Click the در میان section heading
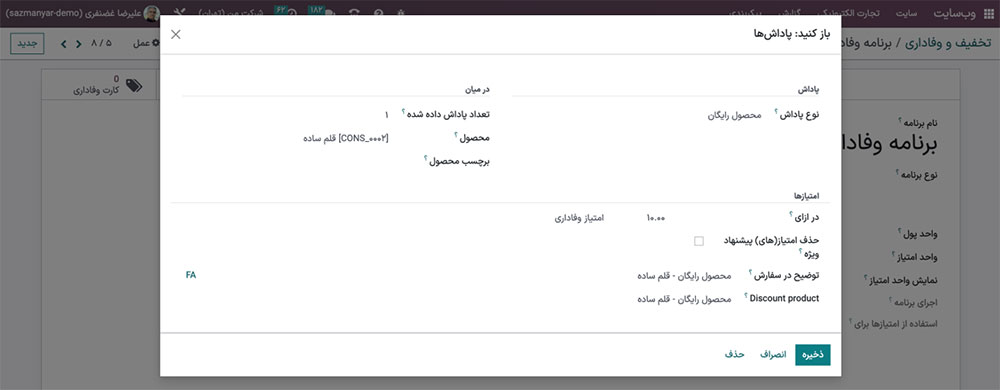The height and width of the screenshot is (390, 1000). 477,89
